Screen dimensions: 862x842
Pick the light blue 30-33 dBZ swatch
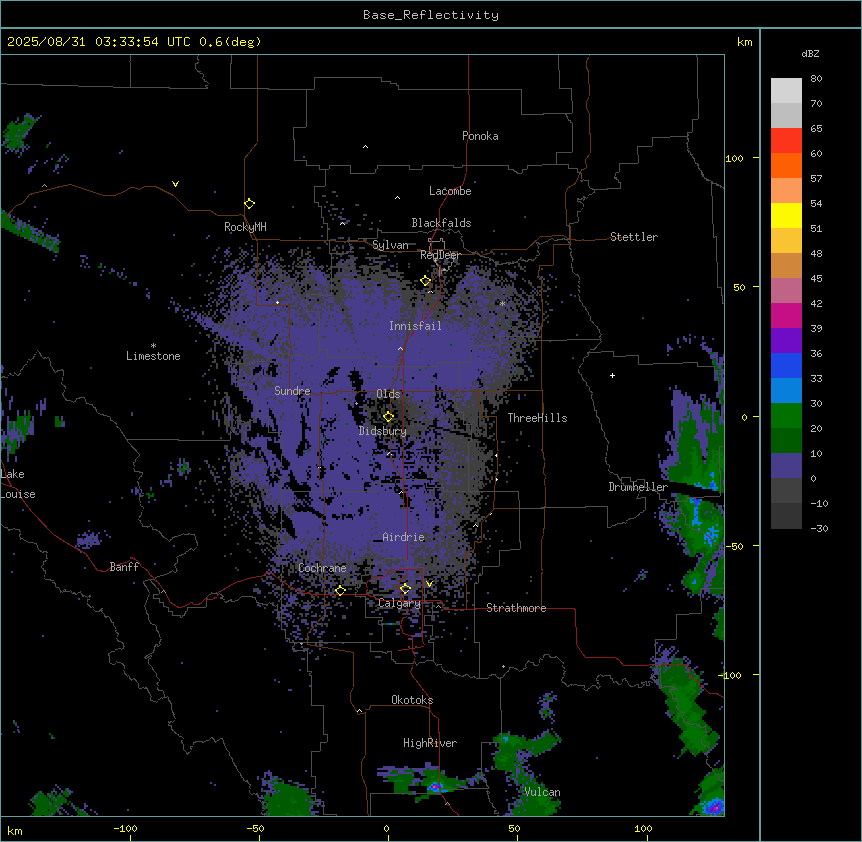click(x=786, y=391)
